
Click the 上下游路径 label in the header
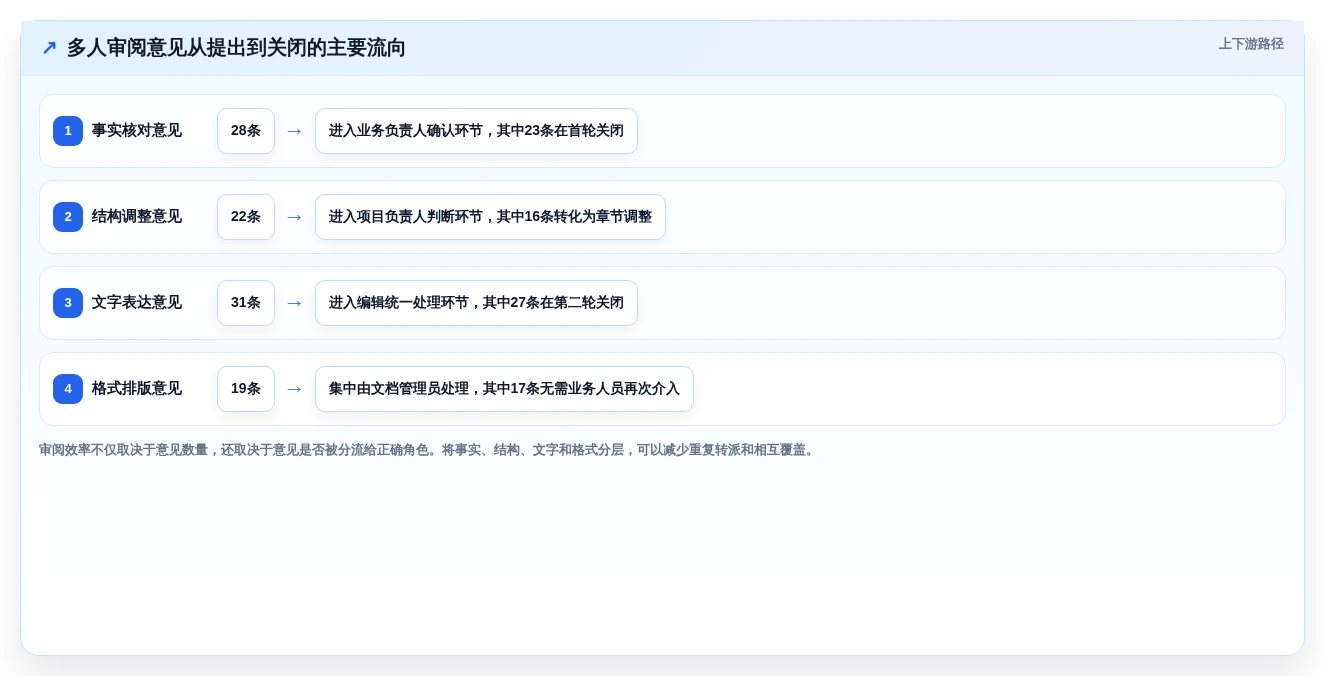coord(1251,44)
